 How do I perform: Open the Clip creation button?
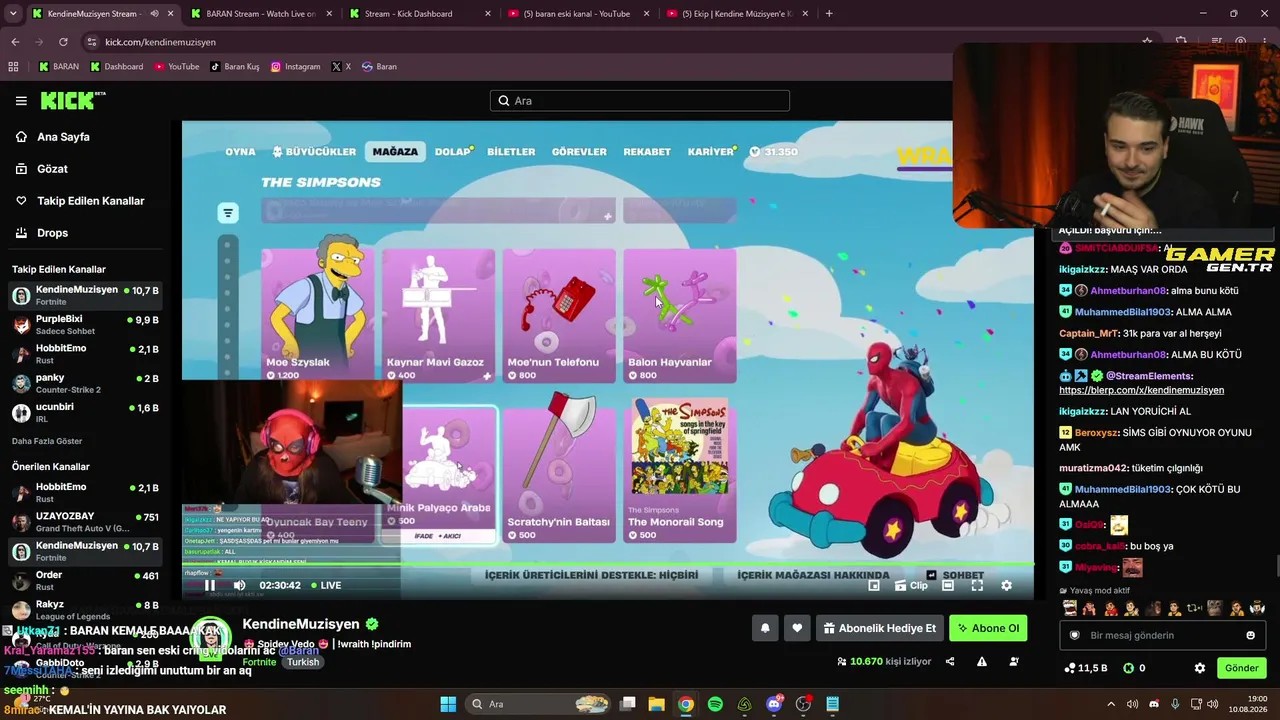pos(911,585)
